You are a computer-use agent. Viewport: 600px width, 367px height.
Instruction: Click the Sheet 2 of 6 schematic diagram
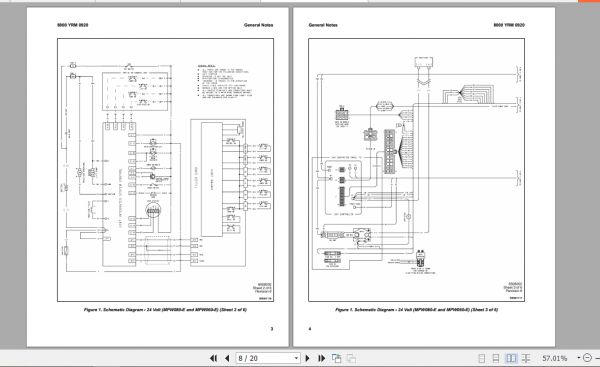[165, 170]
